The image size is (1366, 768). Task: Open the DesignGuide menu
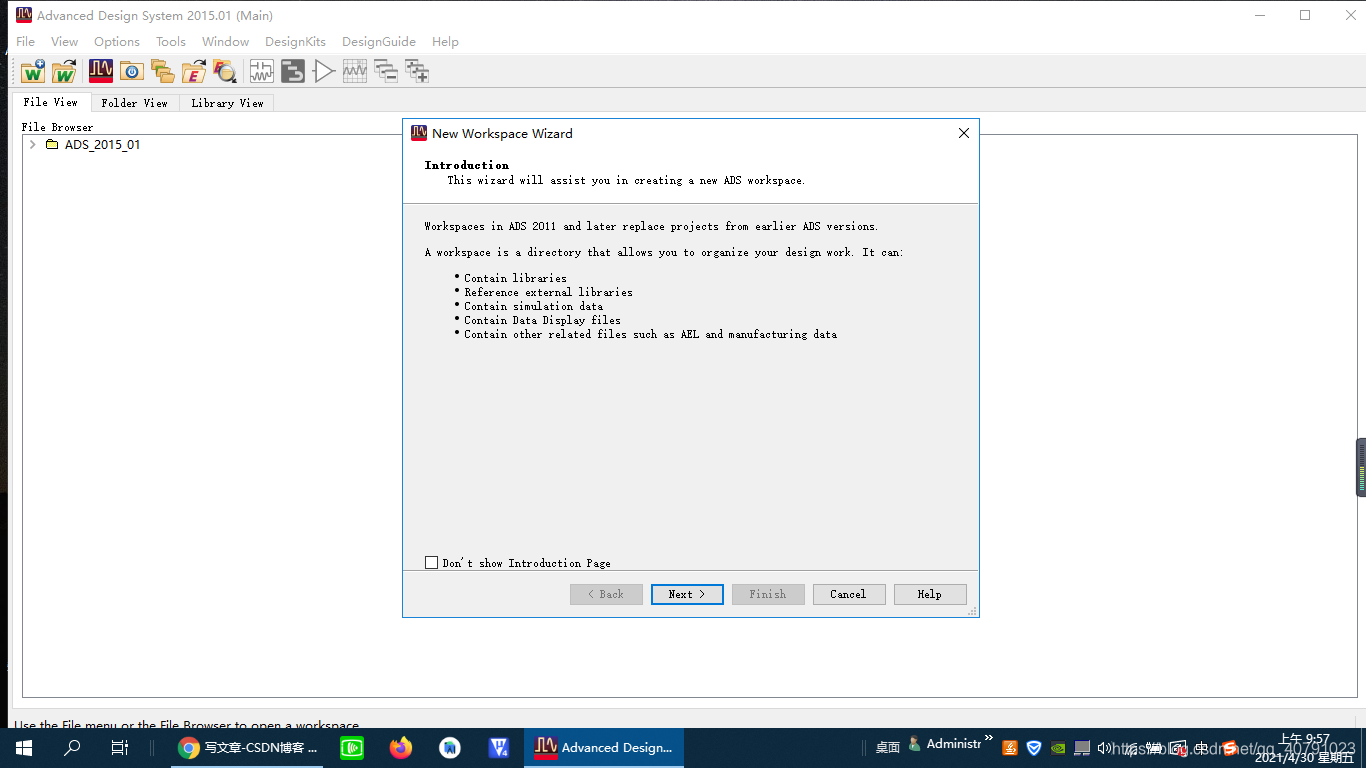(x=379, y=42)
